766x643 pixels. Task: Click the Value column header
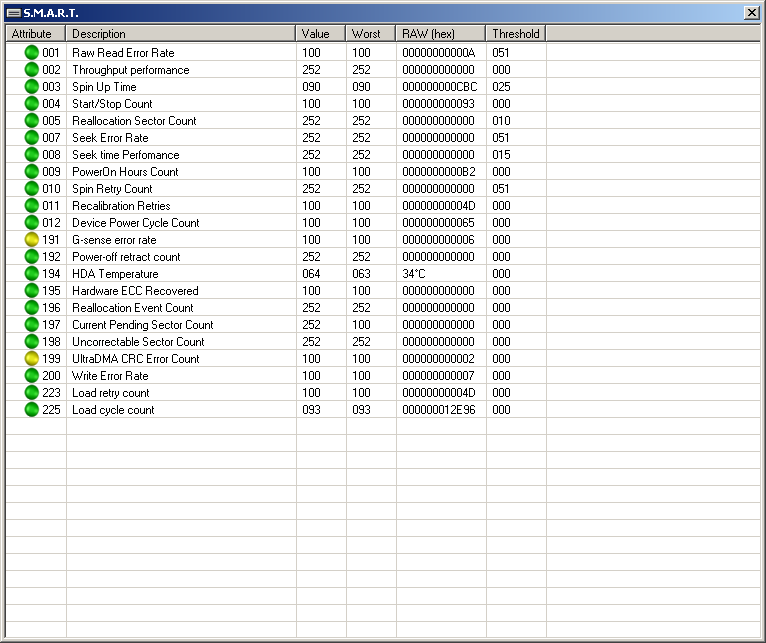320,33
